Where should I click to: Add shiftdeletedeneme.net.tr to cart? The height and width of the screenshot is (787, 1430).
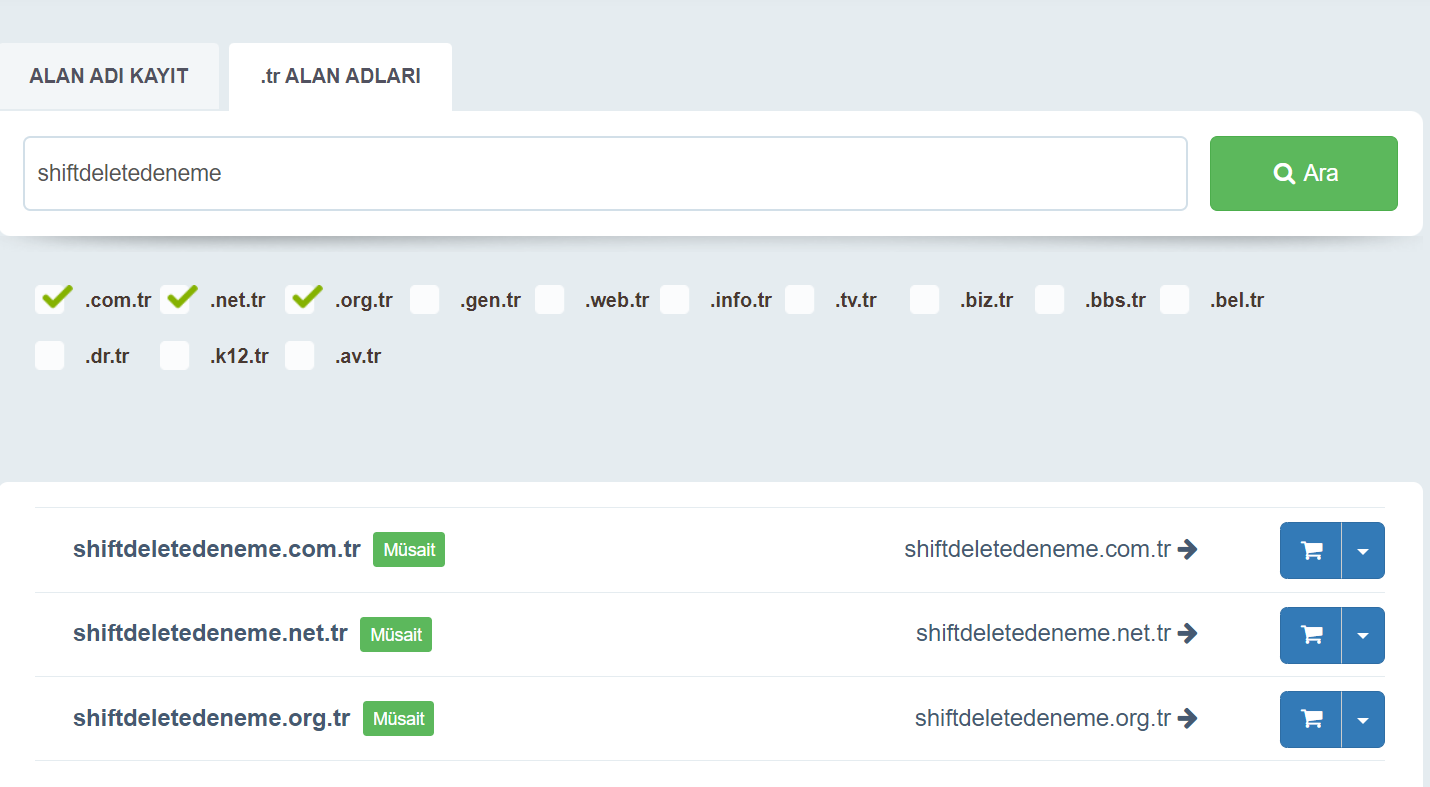tap(1310, 635)
